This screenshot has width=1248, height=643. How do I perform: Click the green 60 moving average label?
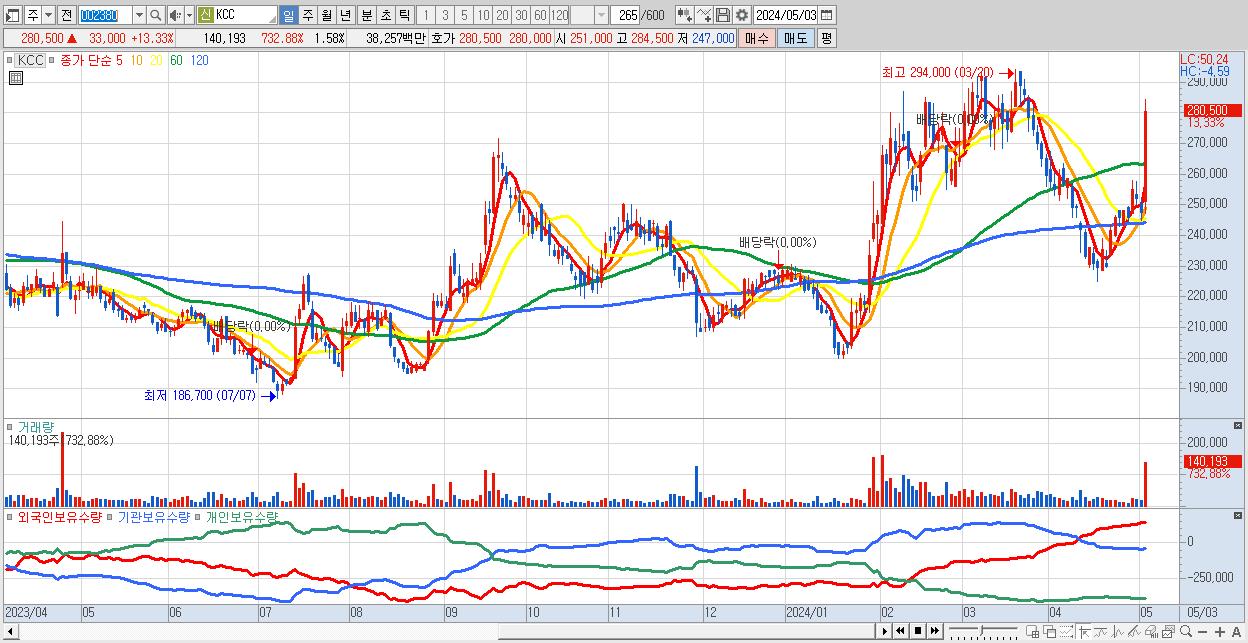click(x=176, y=60)
